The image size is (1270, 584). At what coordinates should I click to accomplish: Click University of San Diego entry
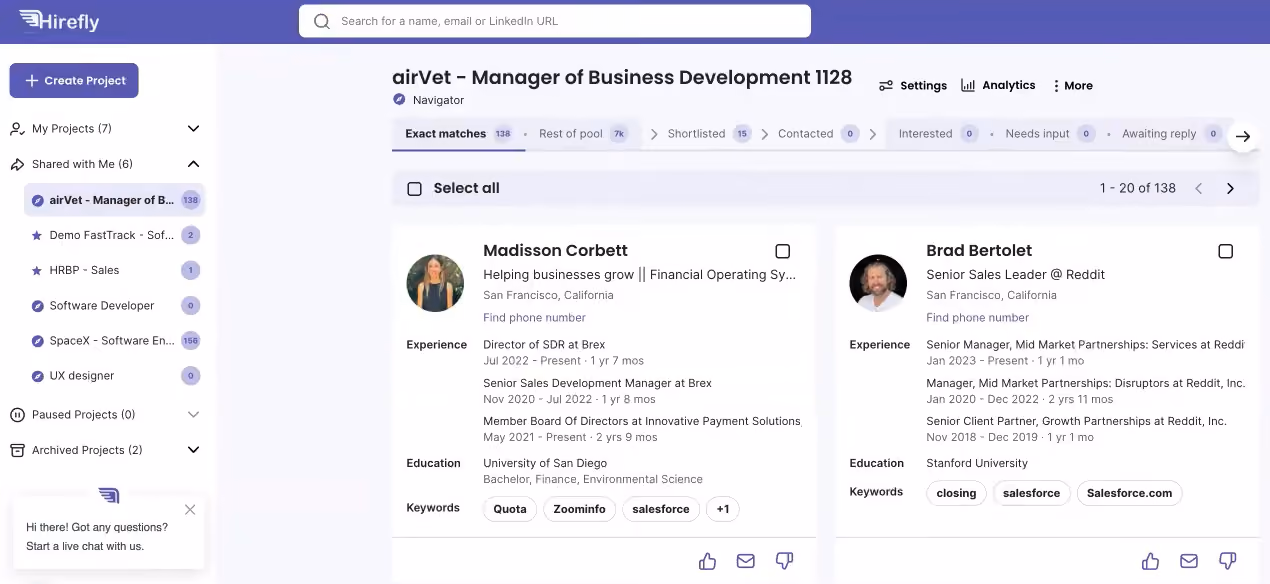tap(545, 464)
